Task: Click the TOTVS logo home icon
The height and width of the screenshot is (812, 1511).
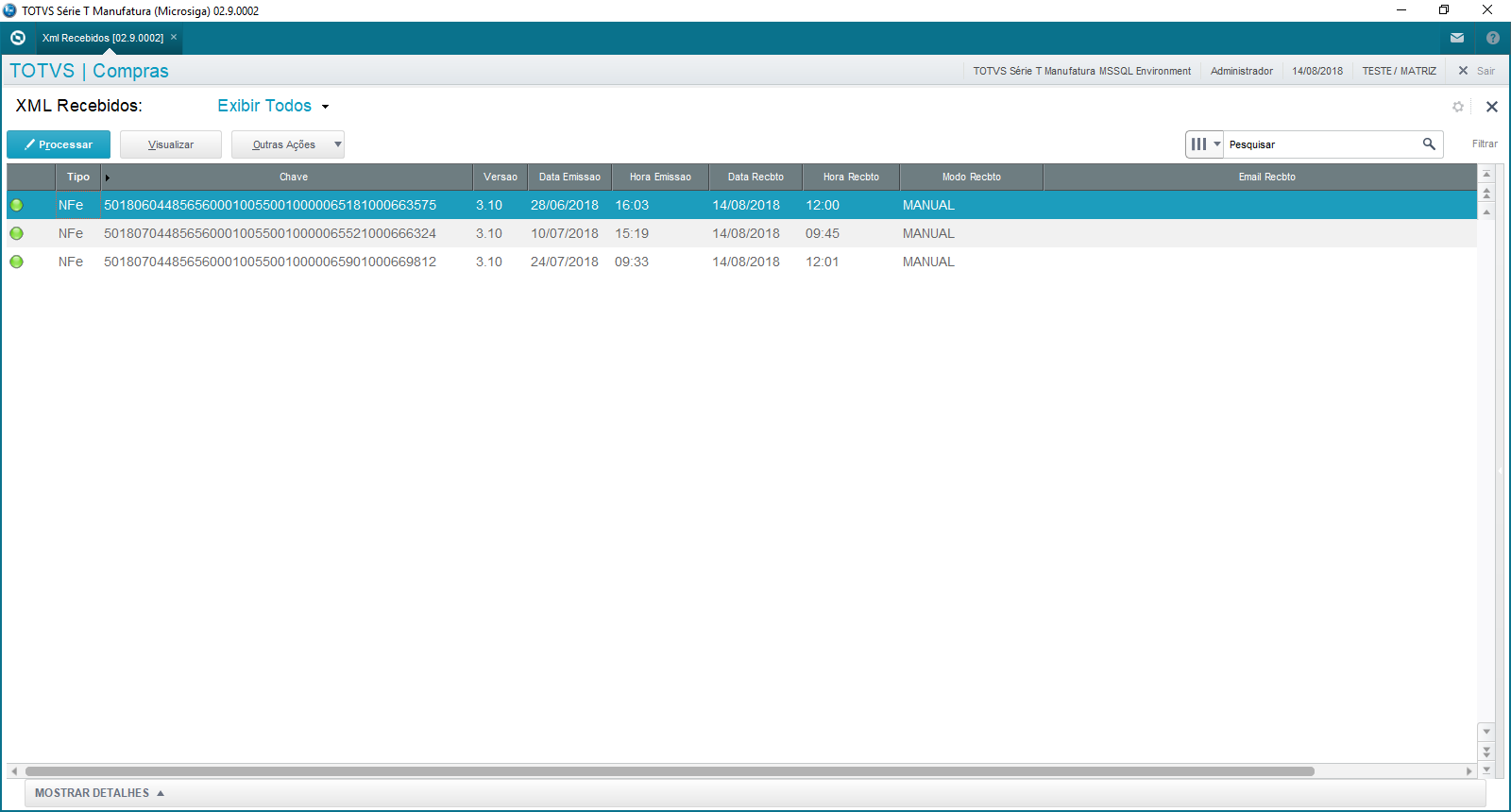Action: point(18,38)
